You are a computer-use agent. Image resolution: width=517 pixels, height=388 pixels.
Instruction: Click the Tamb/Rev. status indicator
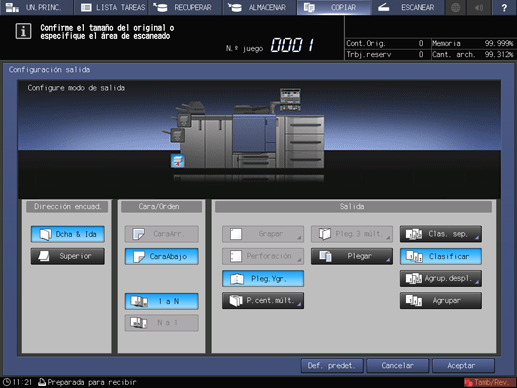(x=489, y=382)
